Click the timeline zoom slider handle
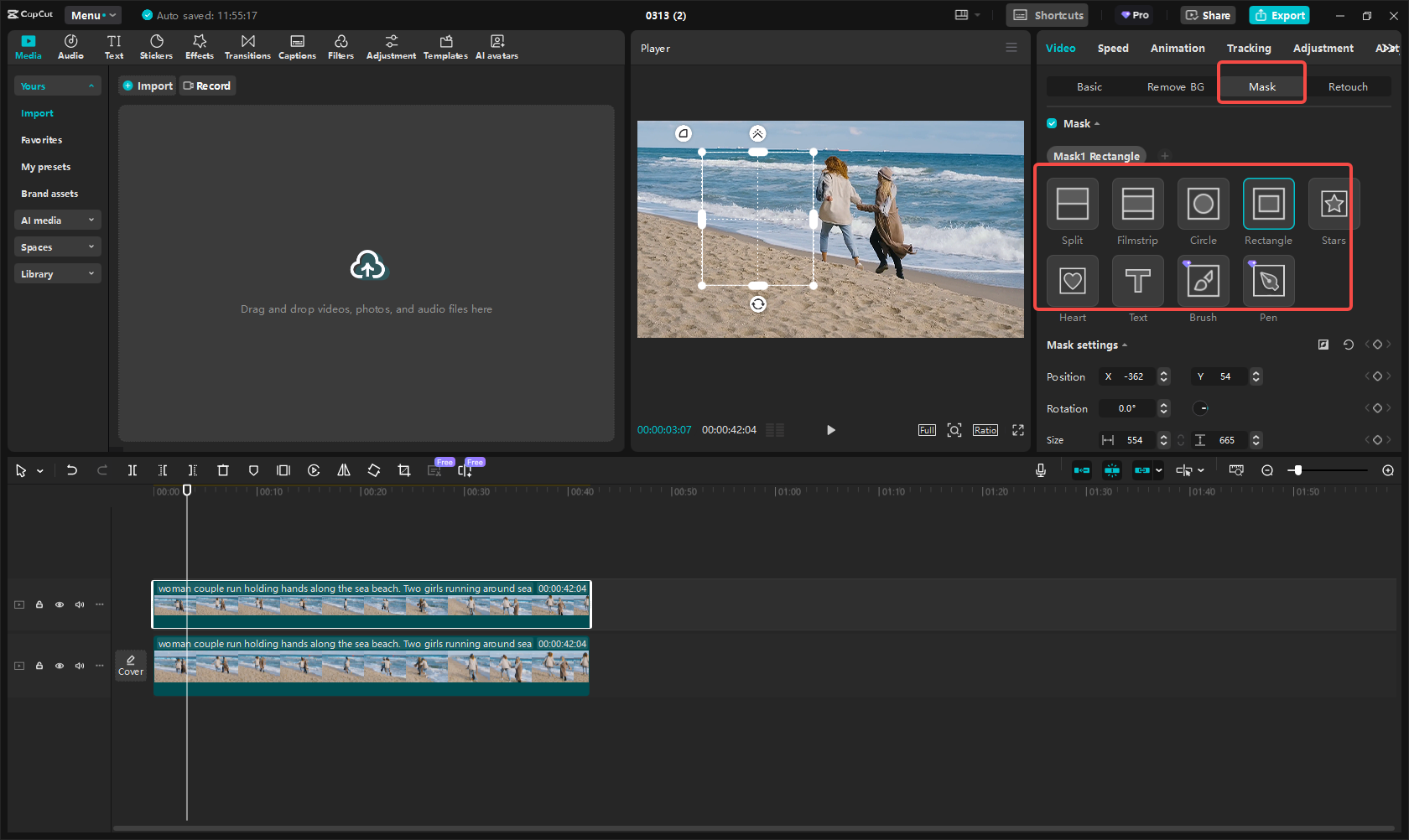This screenshot has width=1409, height=840. (1297, 470)
